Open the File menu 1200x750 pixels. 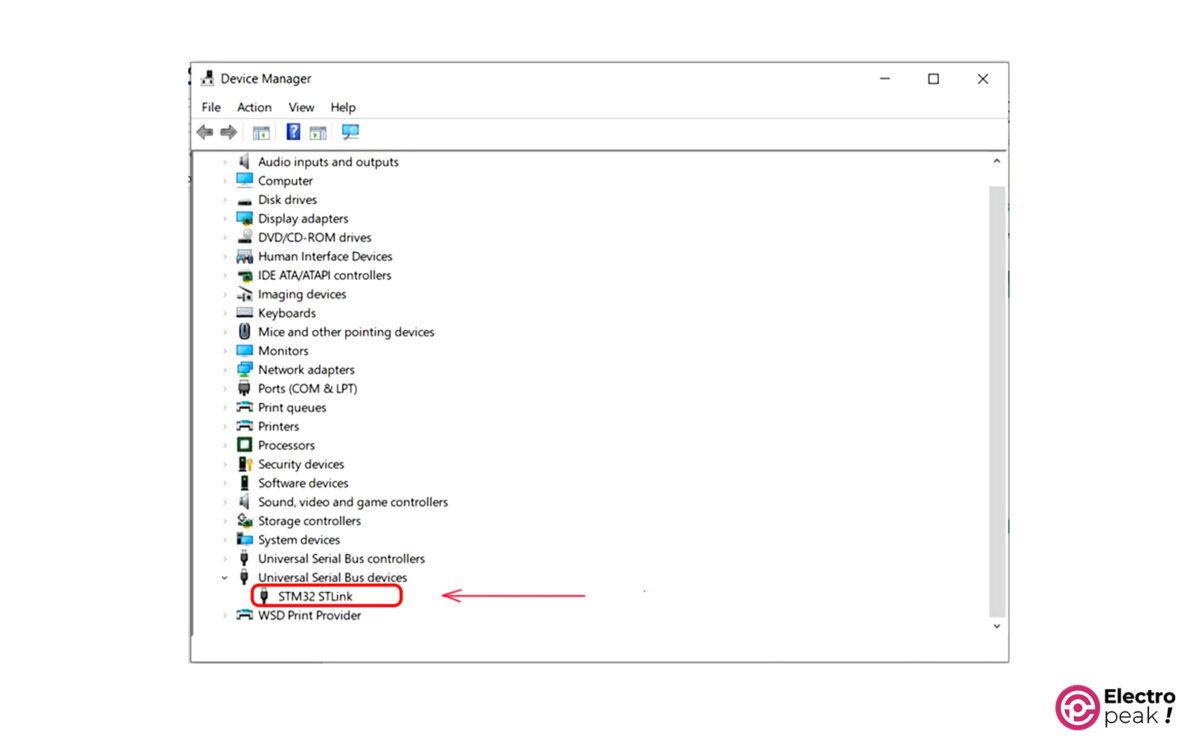pos(211,107)
